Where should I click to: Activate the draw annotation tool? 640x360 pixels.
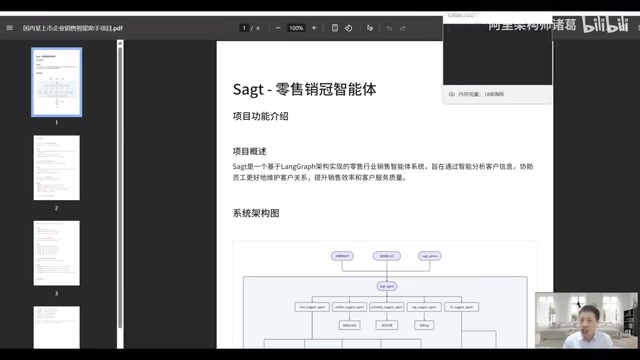[370, 28]
